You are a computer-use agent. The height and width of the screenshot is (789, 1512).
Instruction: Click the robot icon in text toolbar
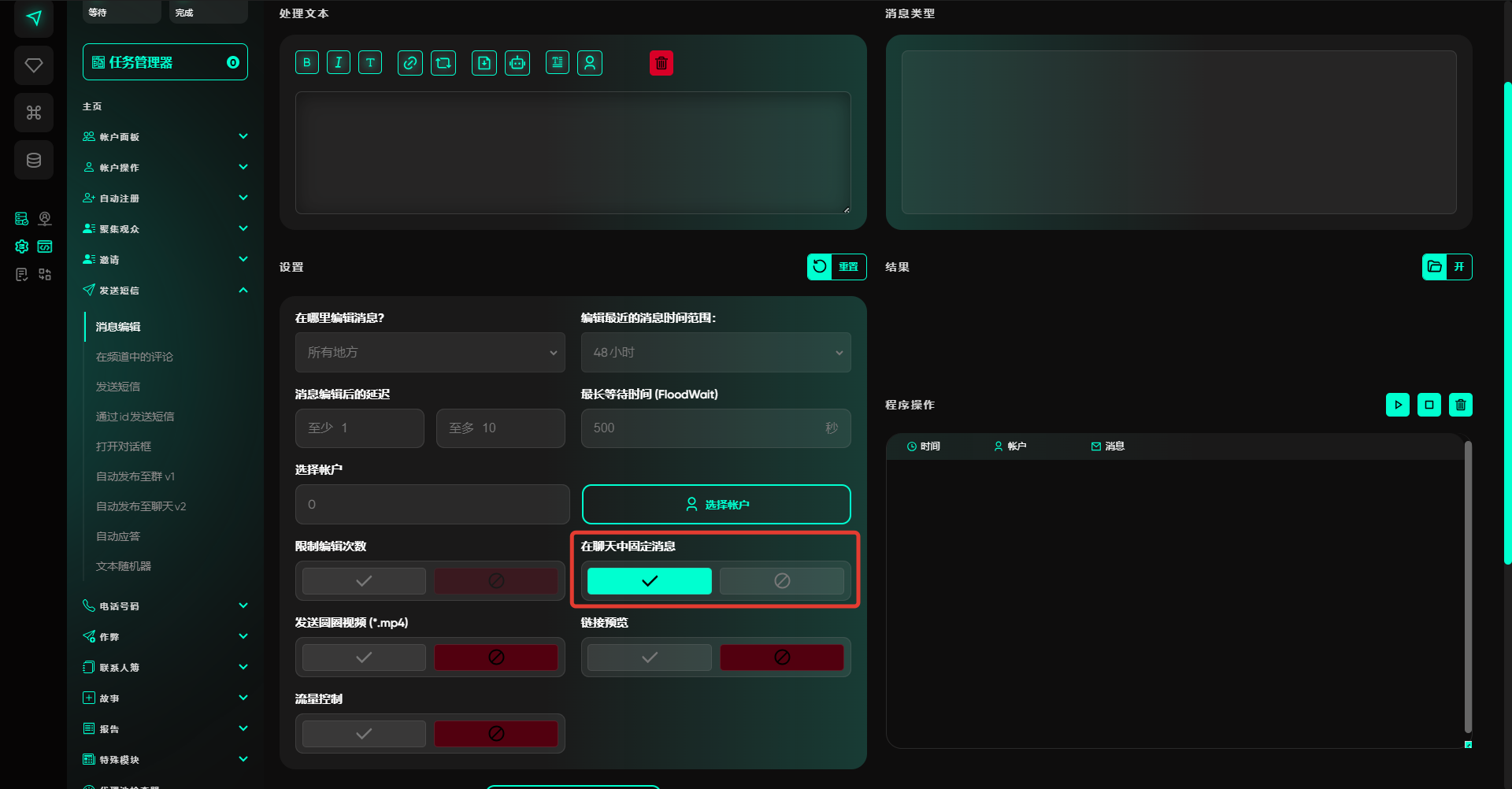tap(517, 63)
